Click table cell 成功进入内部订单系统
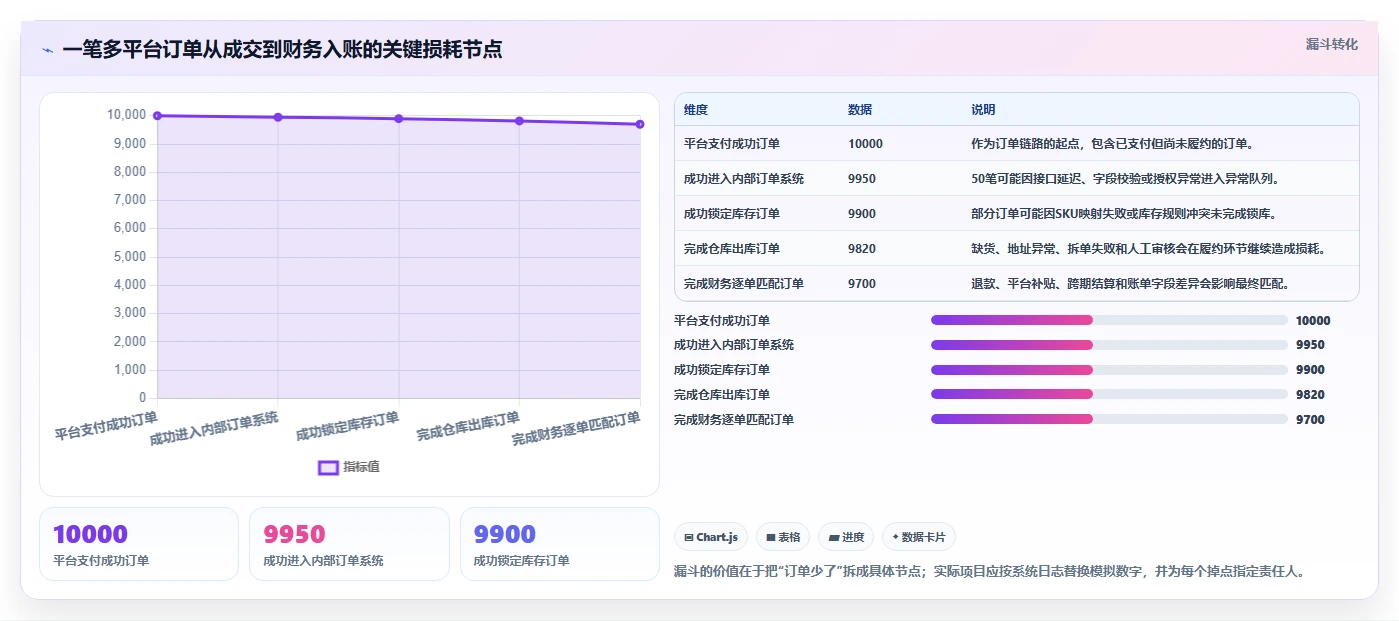Image resolution: width=1399 pixels, height=621 pixels. tap(744, 178)
